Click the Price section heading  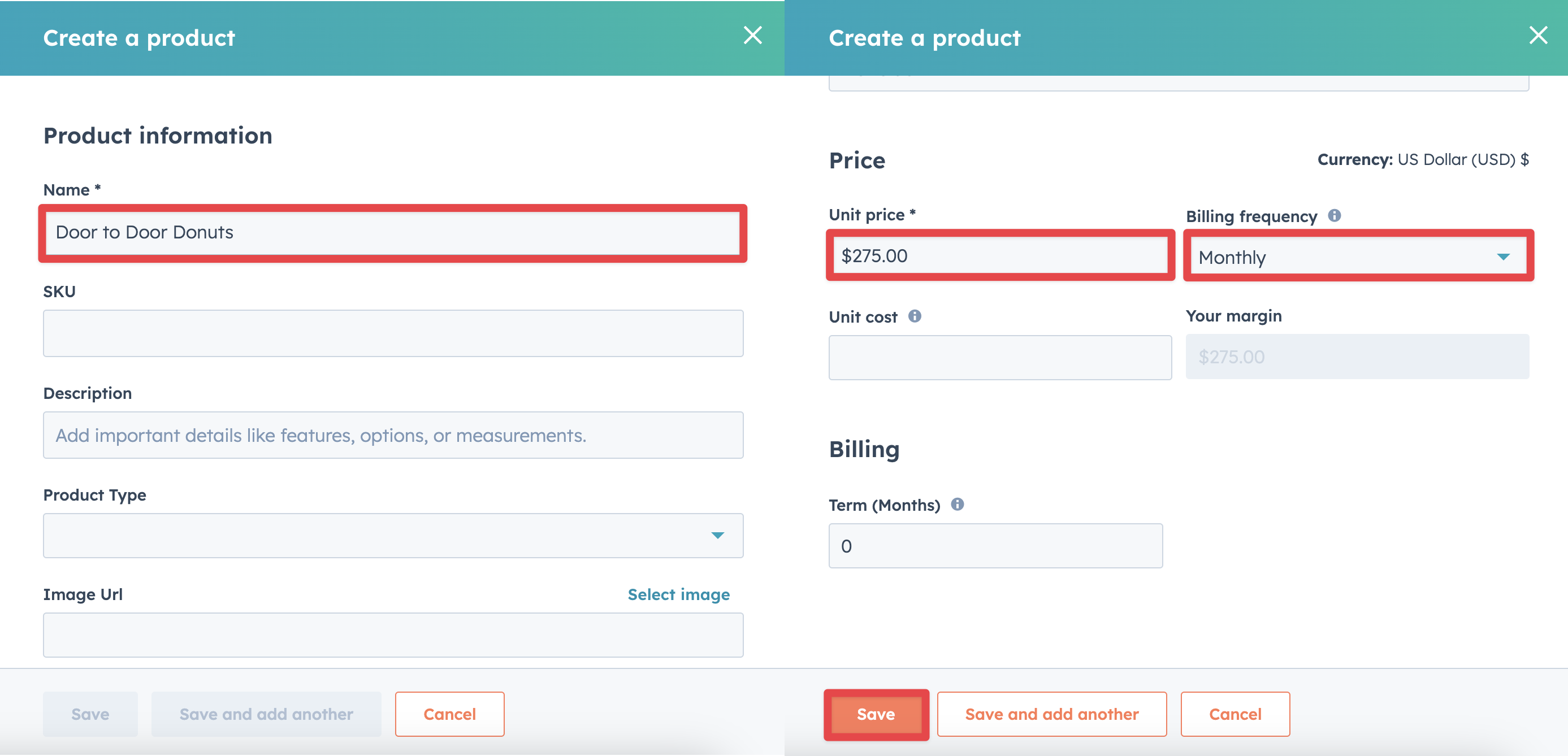[x=857, y=160]
